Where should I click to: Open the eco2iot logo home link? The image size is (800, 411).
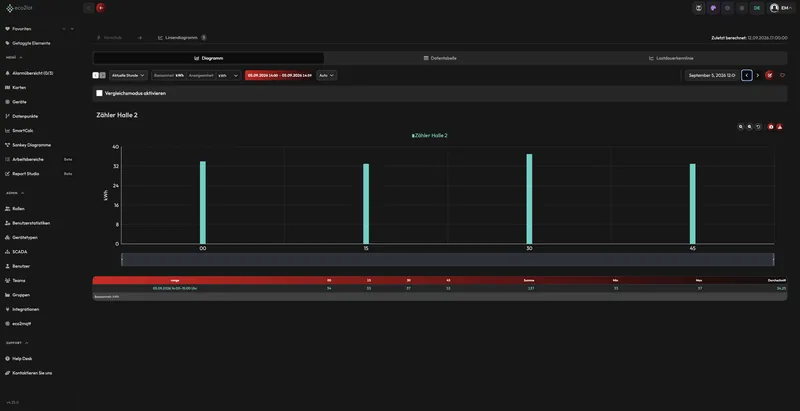(x=17, y=8)
